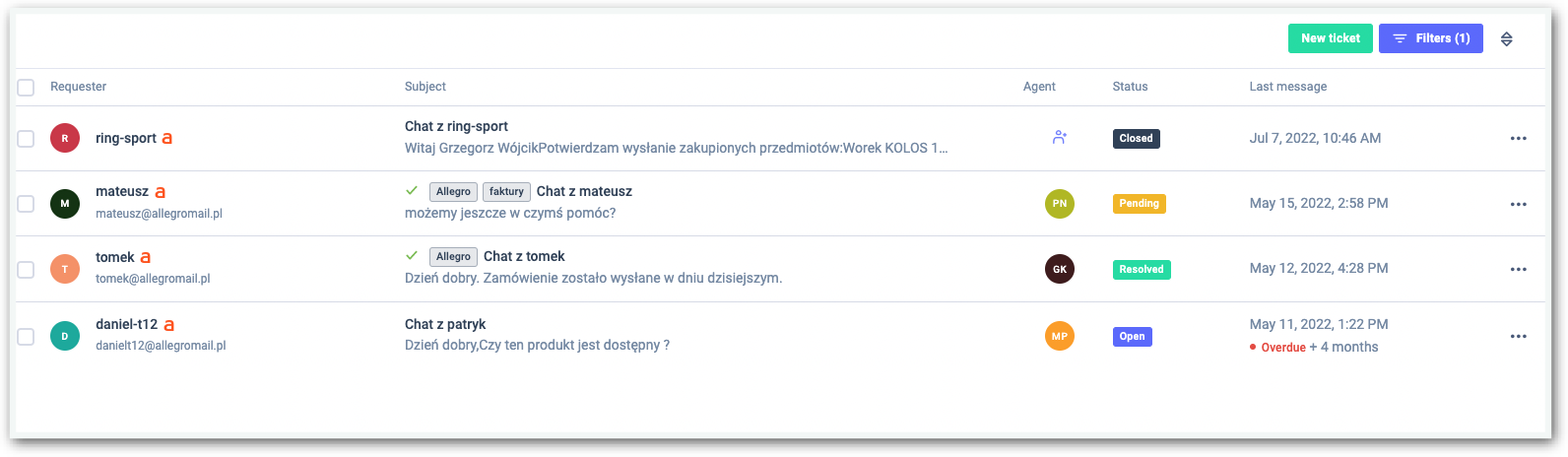Click the PN agent avatar
This screenshot has width=1568, height=457.
(1059, 204)
